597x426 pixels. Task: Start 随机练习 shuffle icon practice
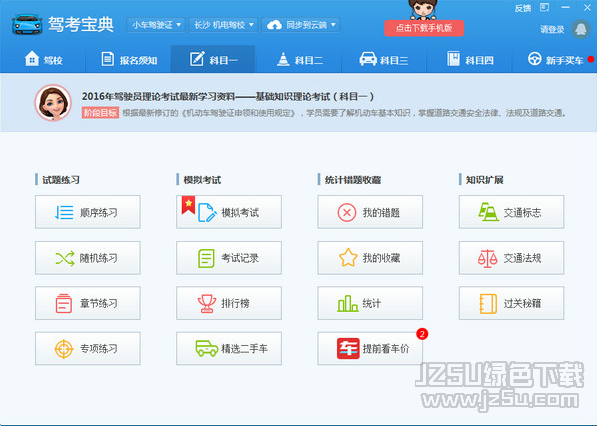coord(64,258)
